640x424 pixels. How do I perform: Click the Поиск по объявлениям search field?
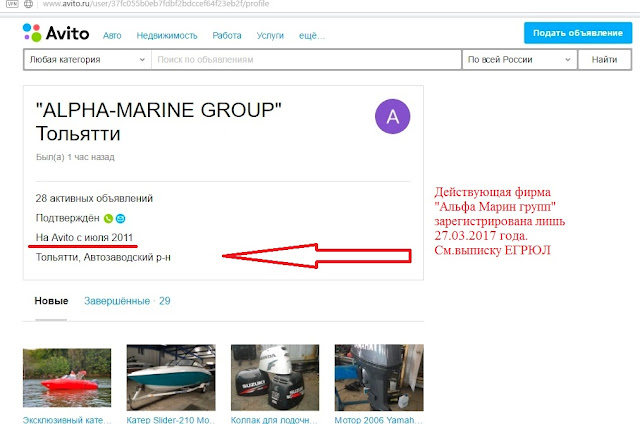306,60
